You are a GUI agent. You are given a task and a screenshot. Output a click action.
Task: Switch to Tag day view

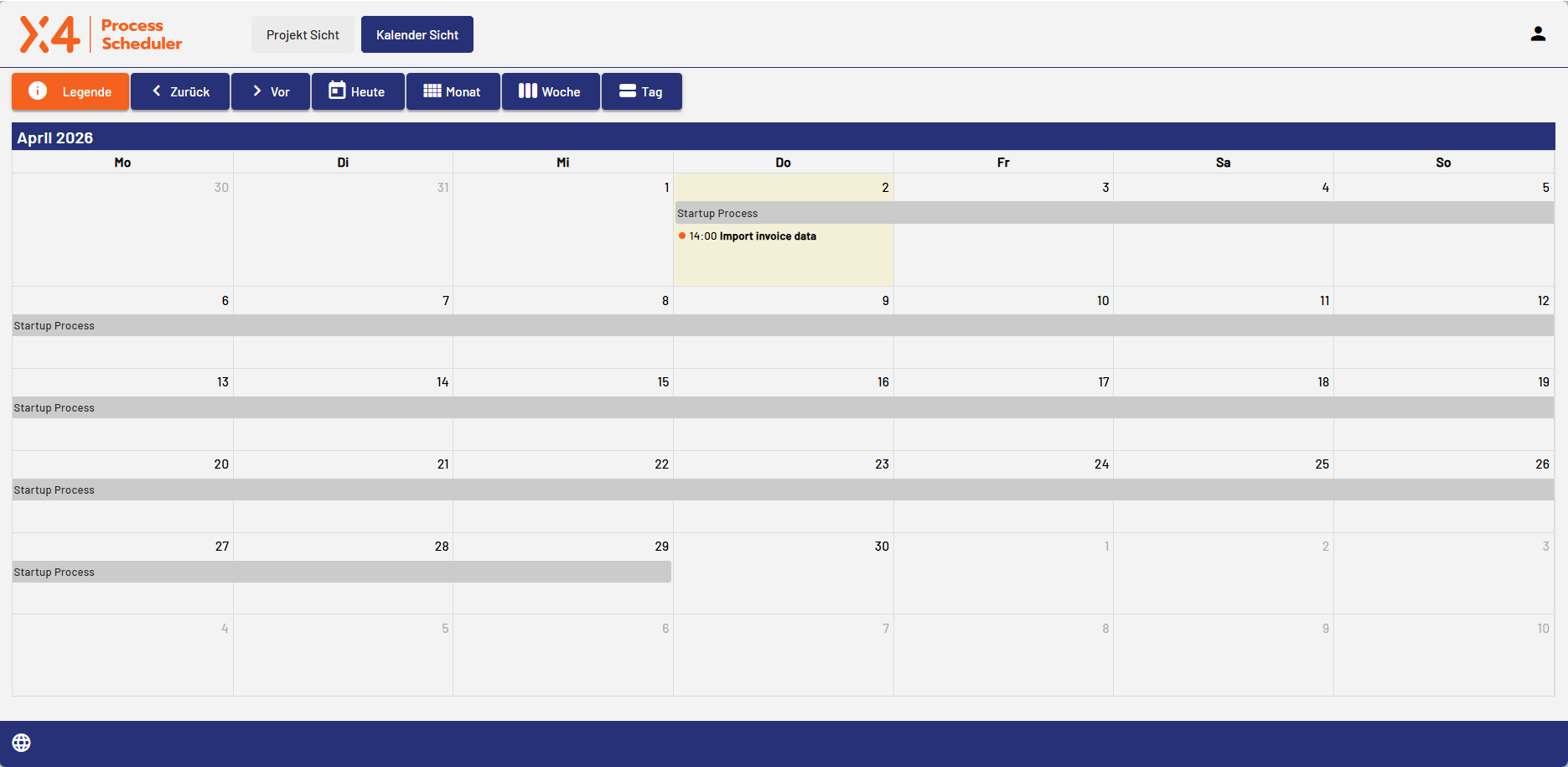click(x=641, y=91)
